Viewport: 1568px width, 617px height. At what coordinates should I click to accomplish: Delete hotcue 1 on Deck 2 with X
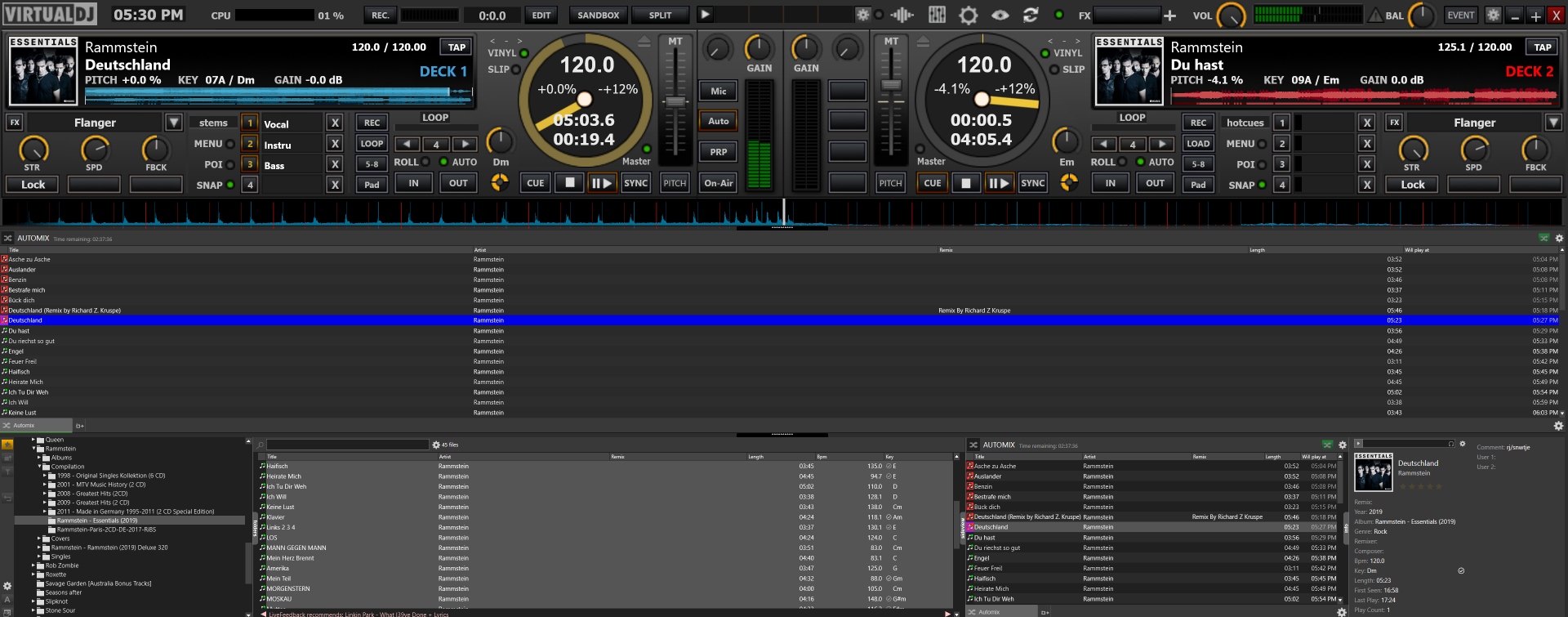[x=1366, y=123]
